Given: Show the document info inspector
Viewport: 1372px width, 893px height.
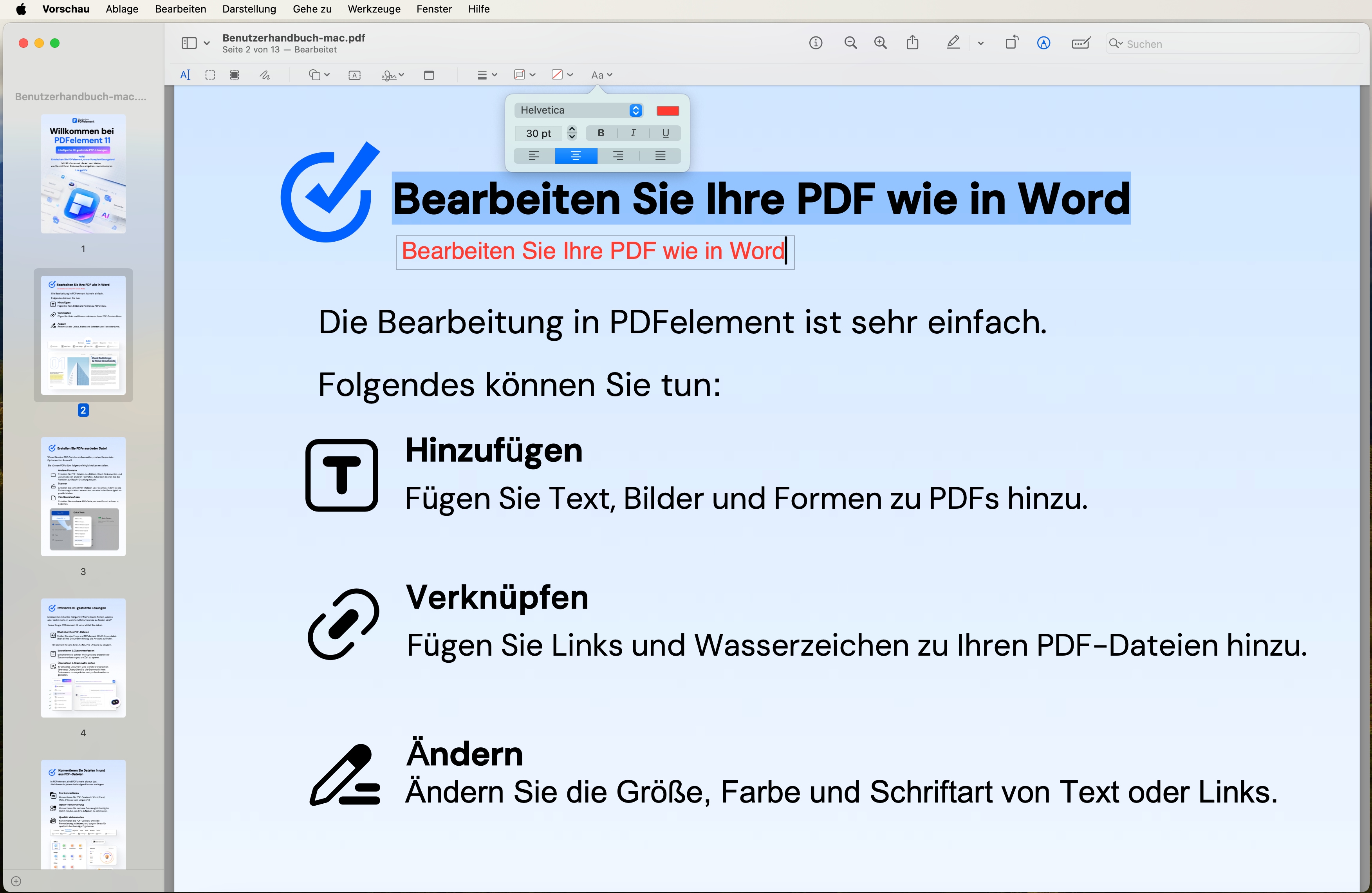Looking at the screenshot, I should click(x=815, y=43).
